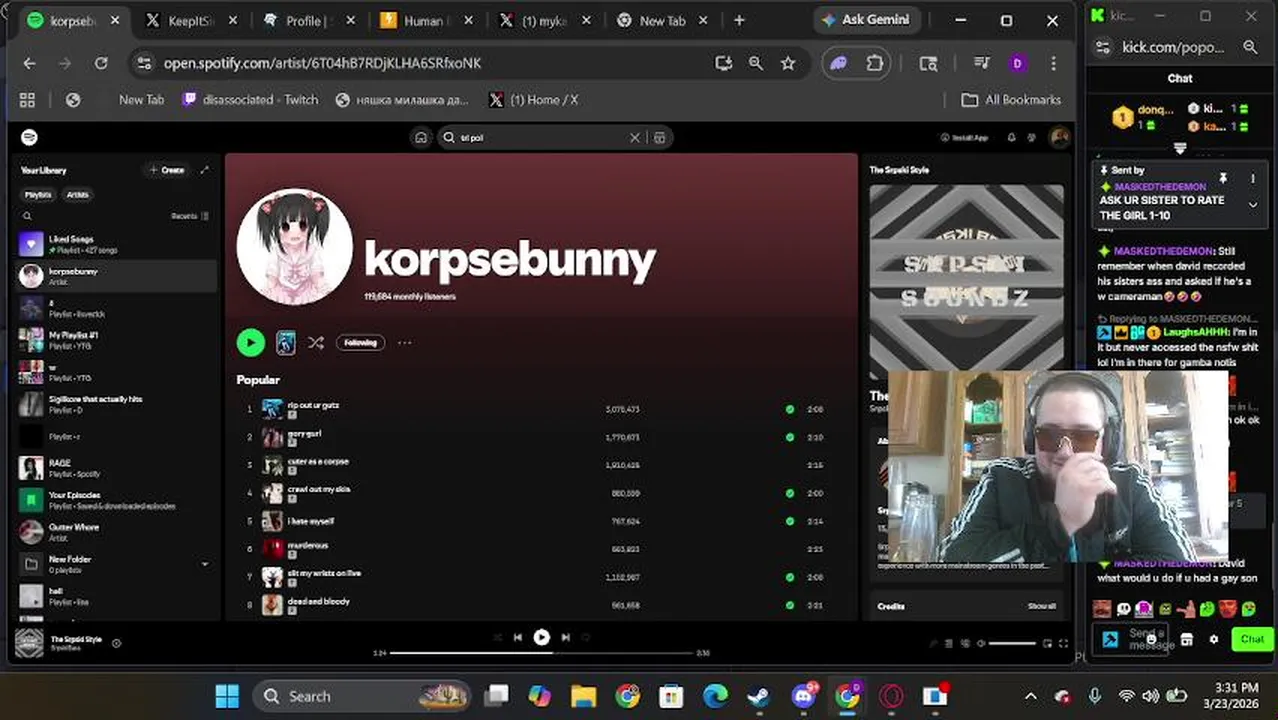Click green Chat button in Kick window

pos(1252,639)
